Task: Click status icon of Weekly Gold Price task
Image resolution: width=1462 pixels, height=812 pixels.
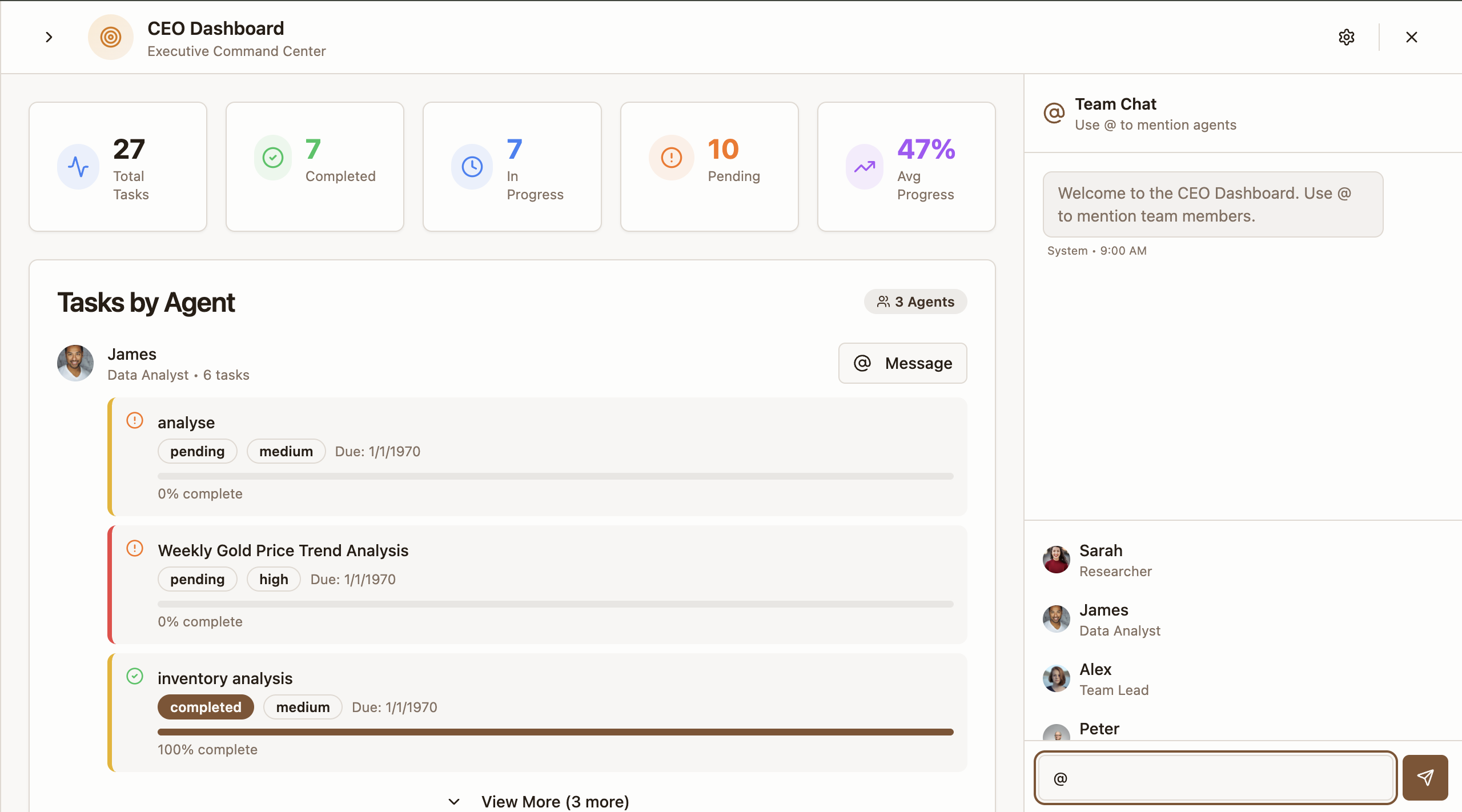Action: (135, 549)
